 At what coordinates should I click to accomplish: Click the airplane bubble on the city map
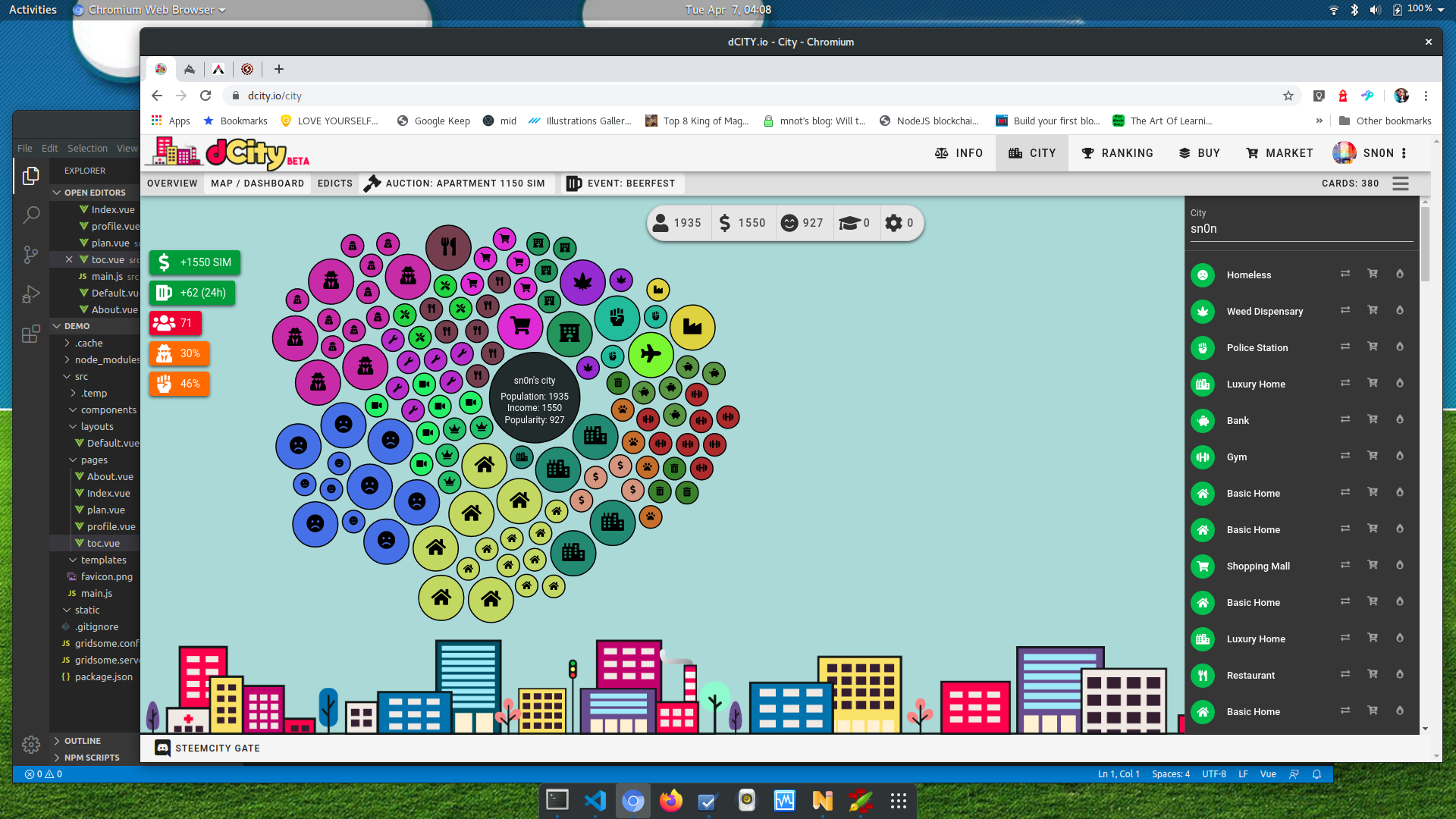point(651,354)
